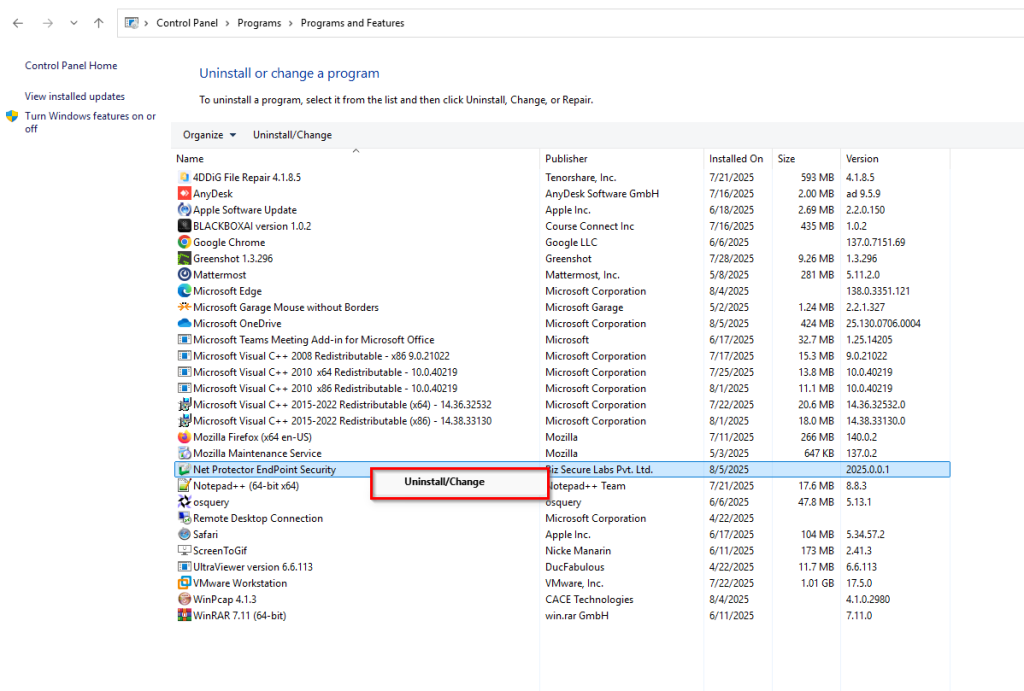
Task: Select the VMware Workstation icon
Action: 184,583
